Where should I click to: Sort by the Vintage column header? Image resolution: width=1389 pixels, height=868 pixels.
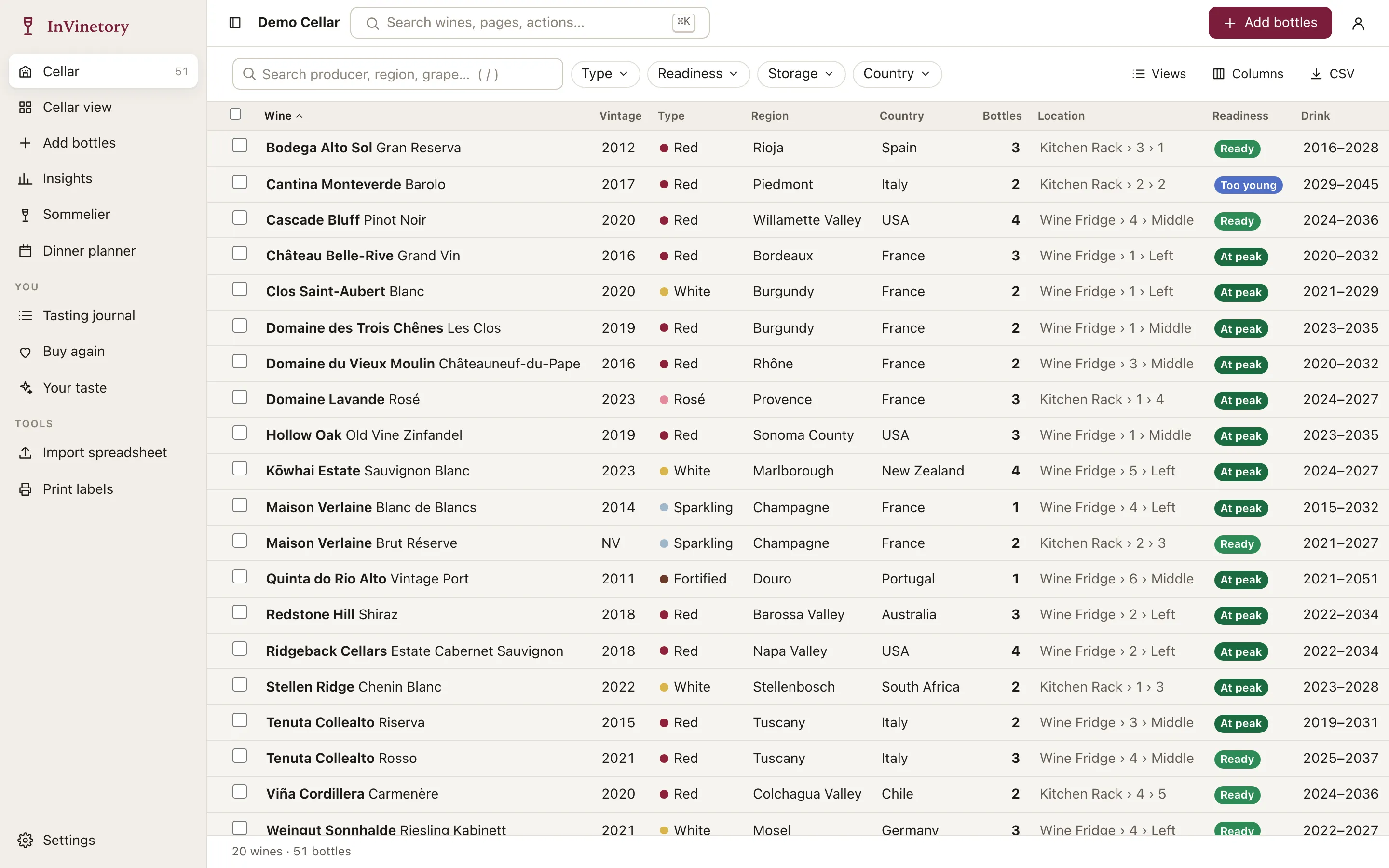click(x=620, y=116)
